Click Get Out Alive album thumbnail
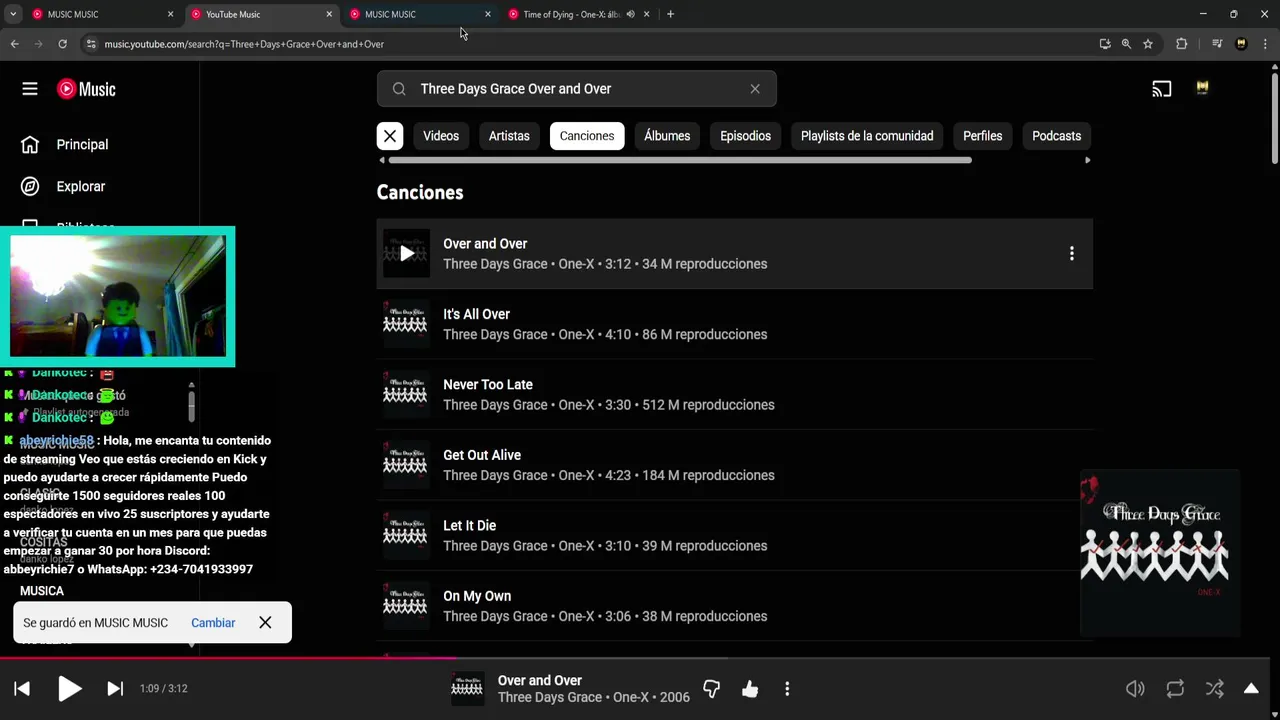 point(406,465)
